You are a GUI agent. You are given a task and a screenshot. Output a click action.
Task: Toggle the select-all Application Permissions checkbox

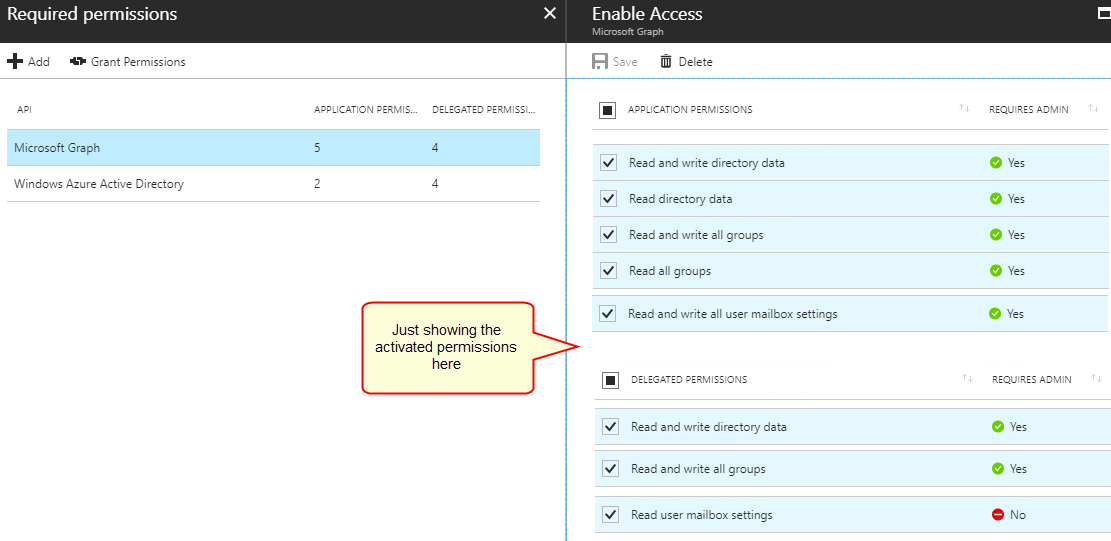tap(608, 110)
